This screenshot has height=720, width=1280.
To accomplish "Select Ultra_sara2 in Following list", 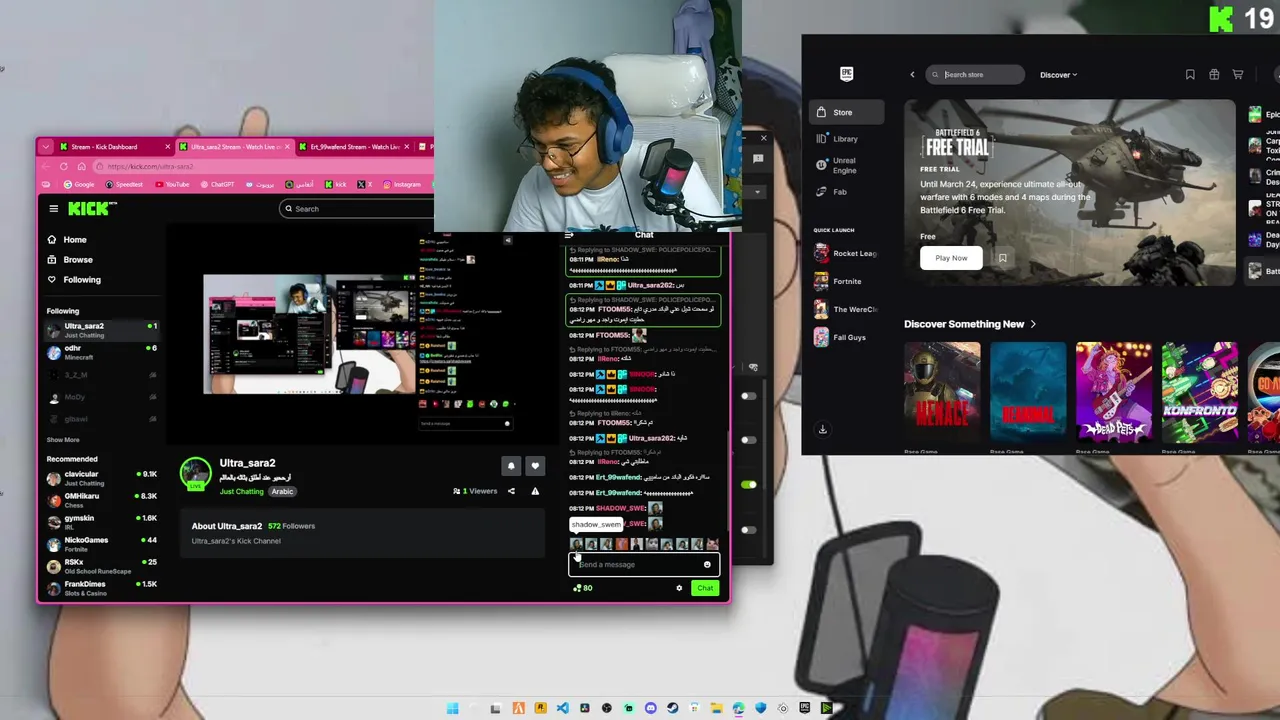I will pos(100,330).
